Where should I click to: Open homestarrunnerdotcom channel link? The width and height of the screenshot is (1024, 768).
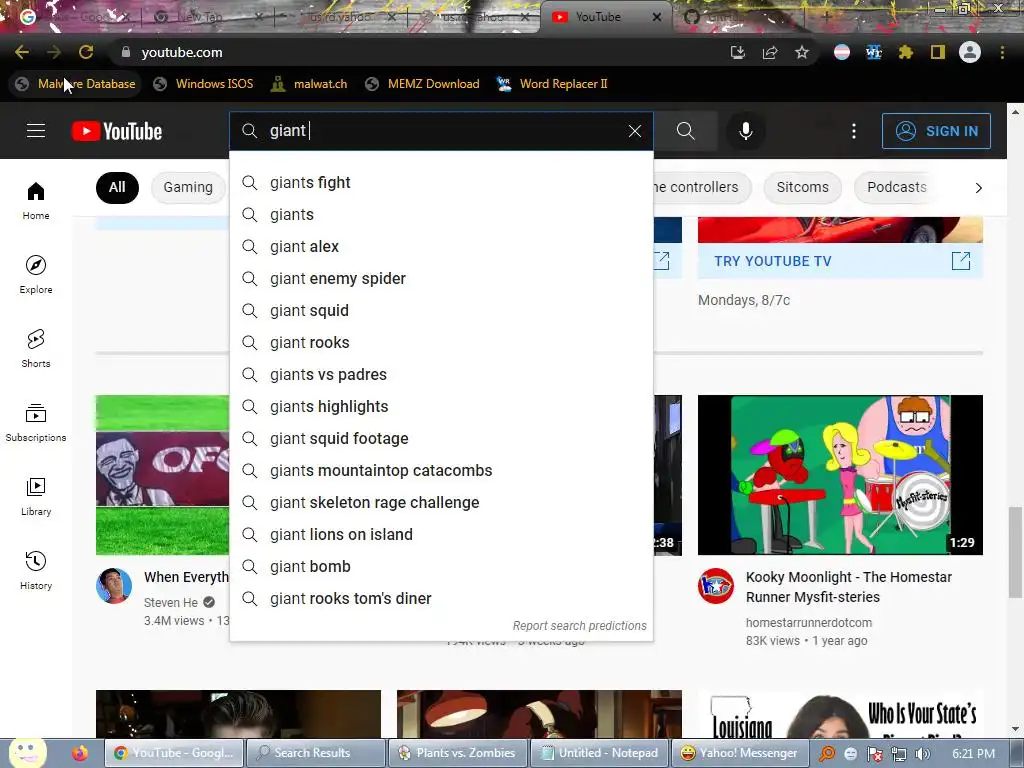point(808,623)
